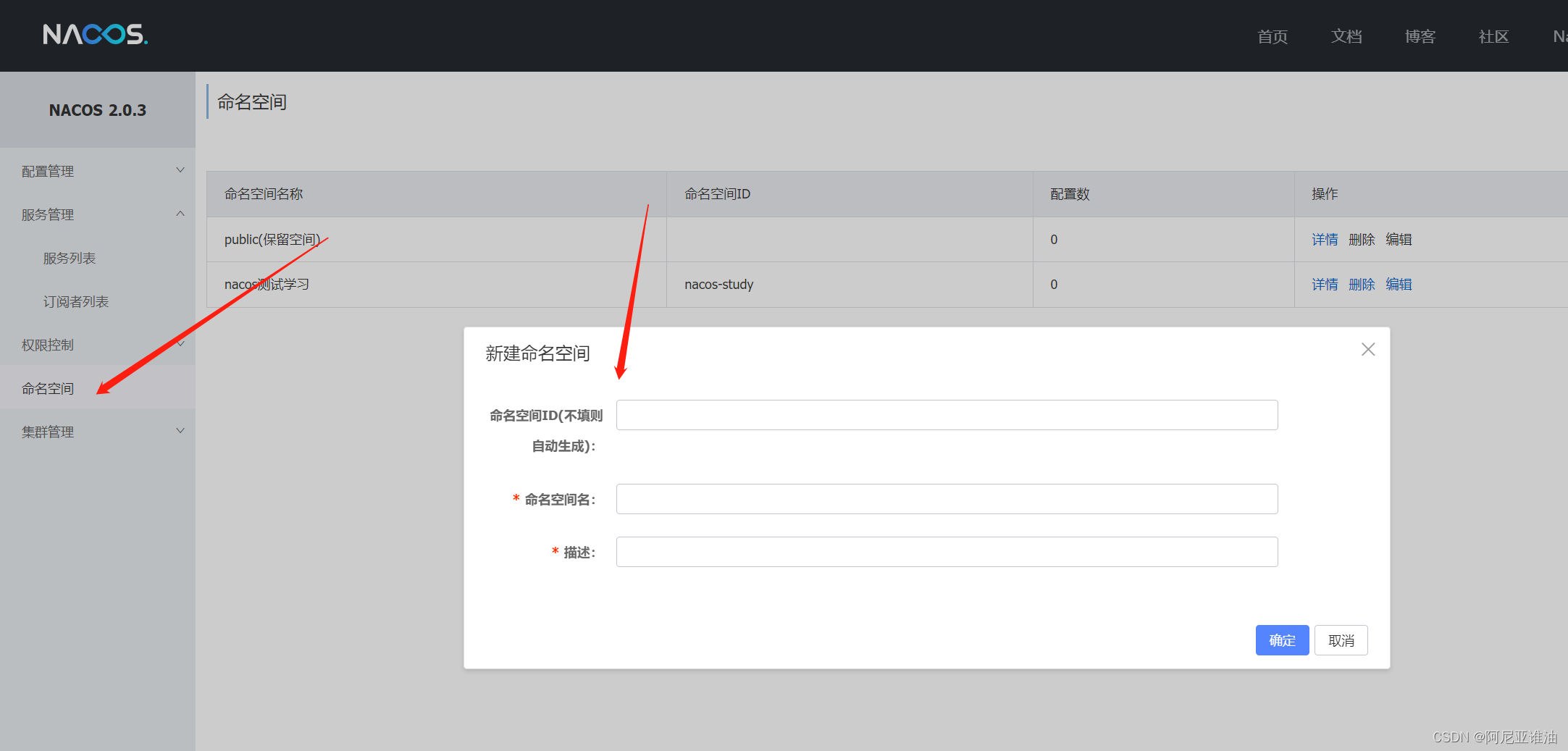Open 博客 in top navigation
Image resolution: width=1568 pixels, height=751 pixels.
click(1420, 36)
